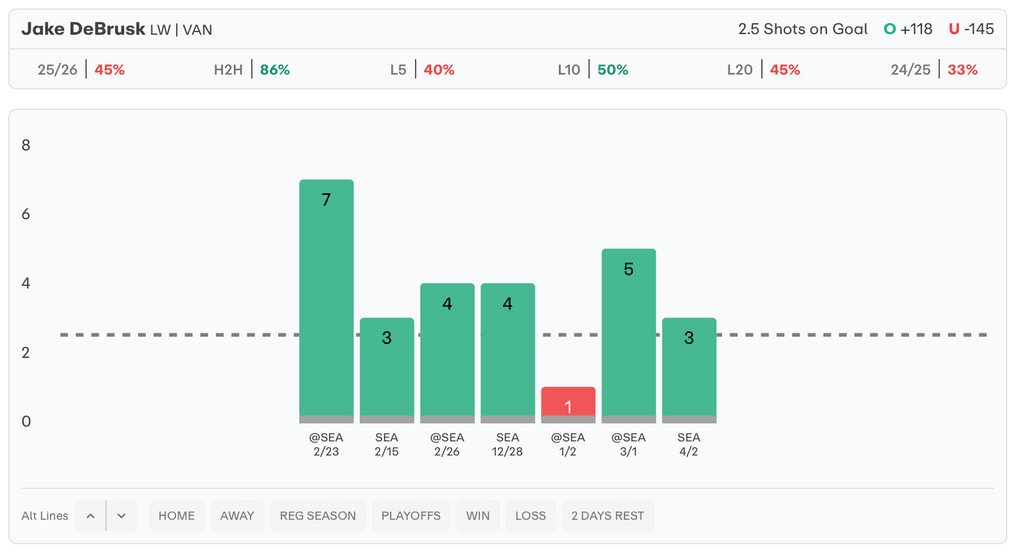Lower the Alt Lines with down chevron

point(121,516)
